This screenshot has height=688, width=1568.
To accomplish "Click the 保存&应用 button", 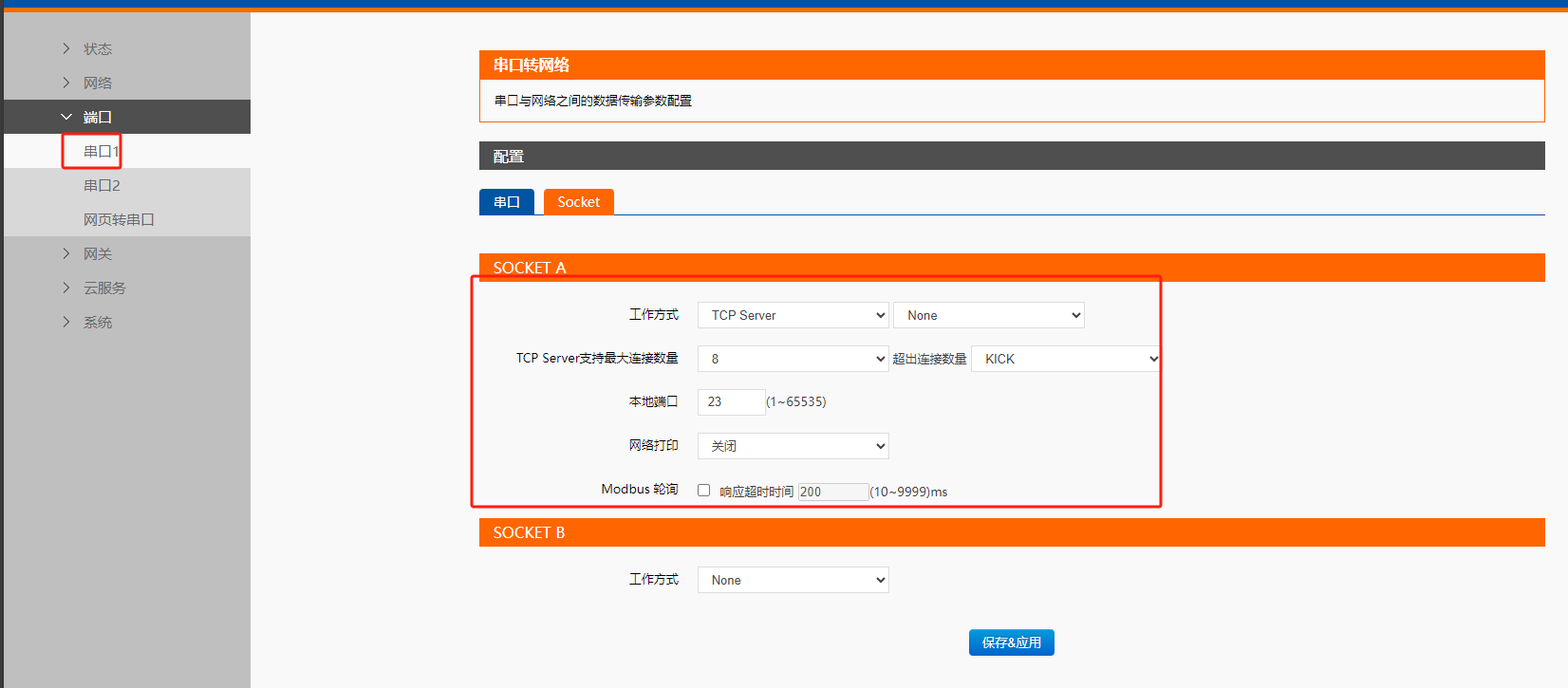I will tap(1011, 642).
